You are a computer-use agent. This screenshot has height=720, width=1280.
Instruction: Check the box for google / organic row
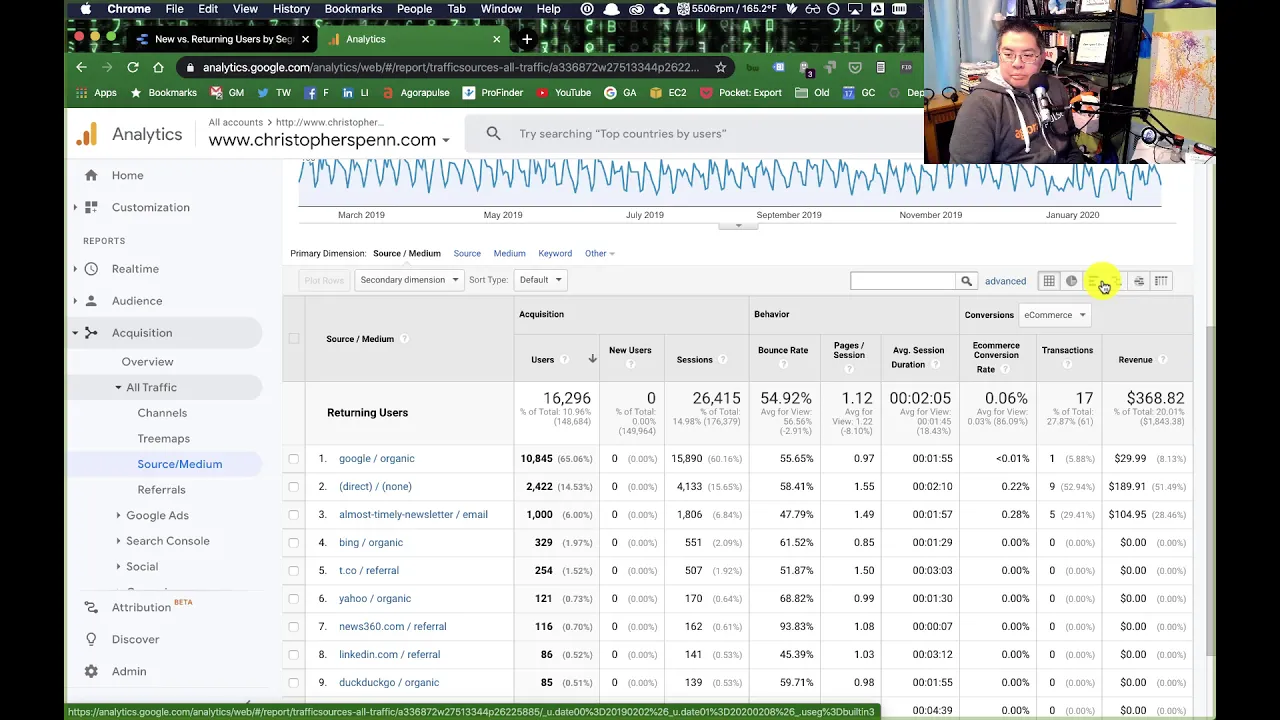point(293,459)
